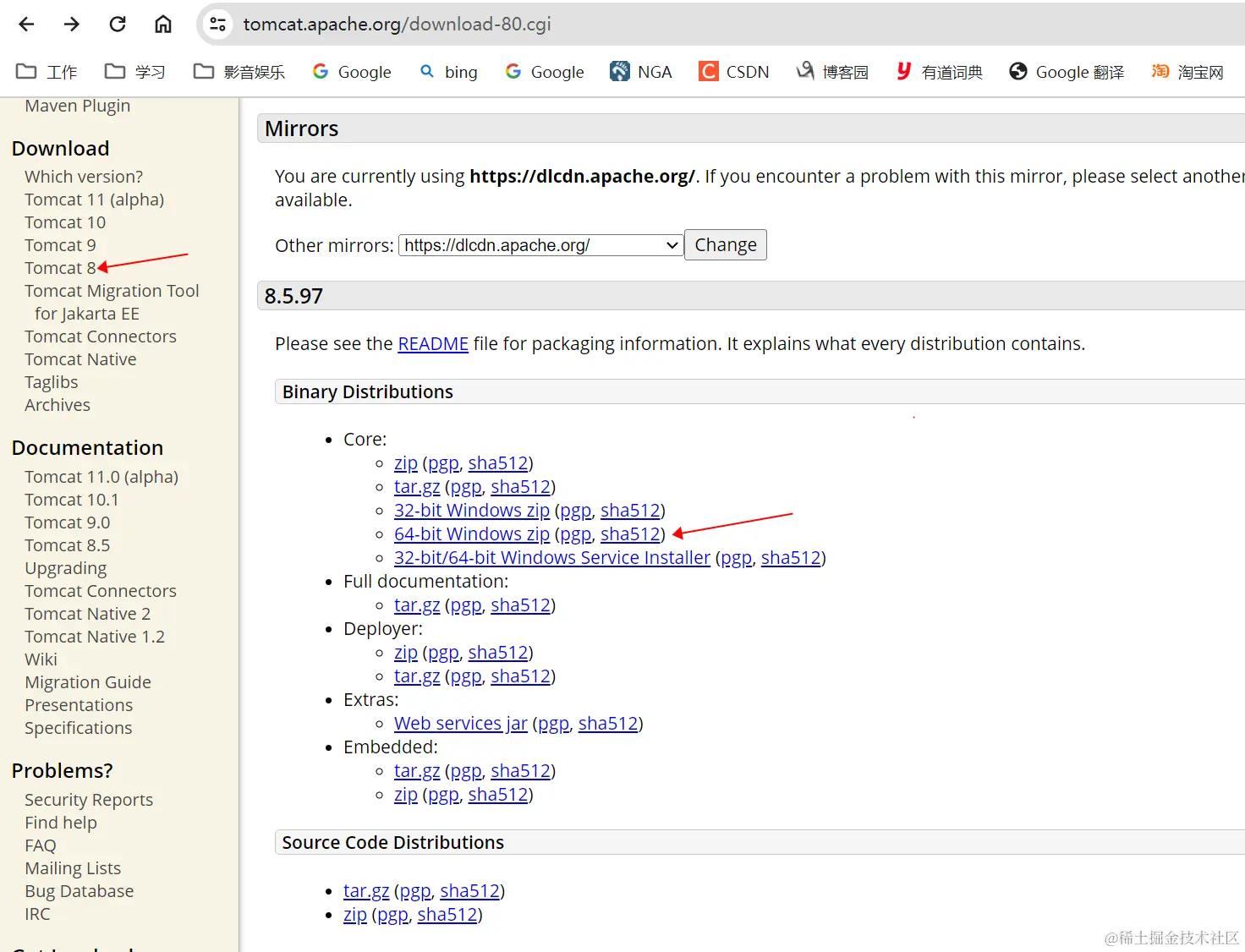Open the 有道词典 bookmark
The height and width of the screenshot is (952, 1245).
[x=939, y=72]
